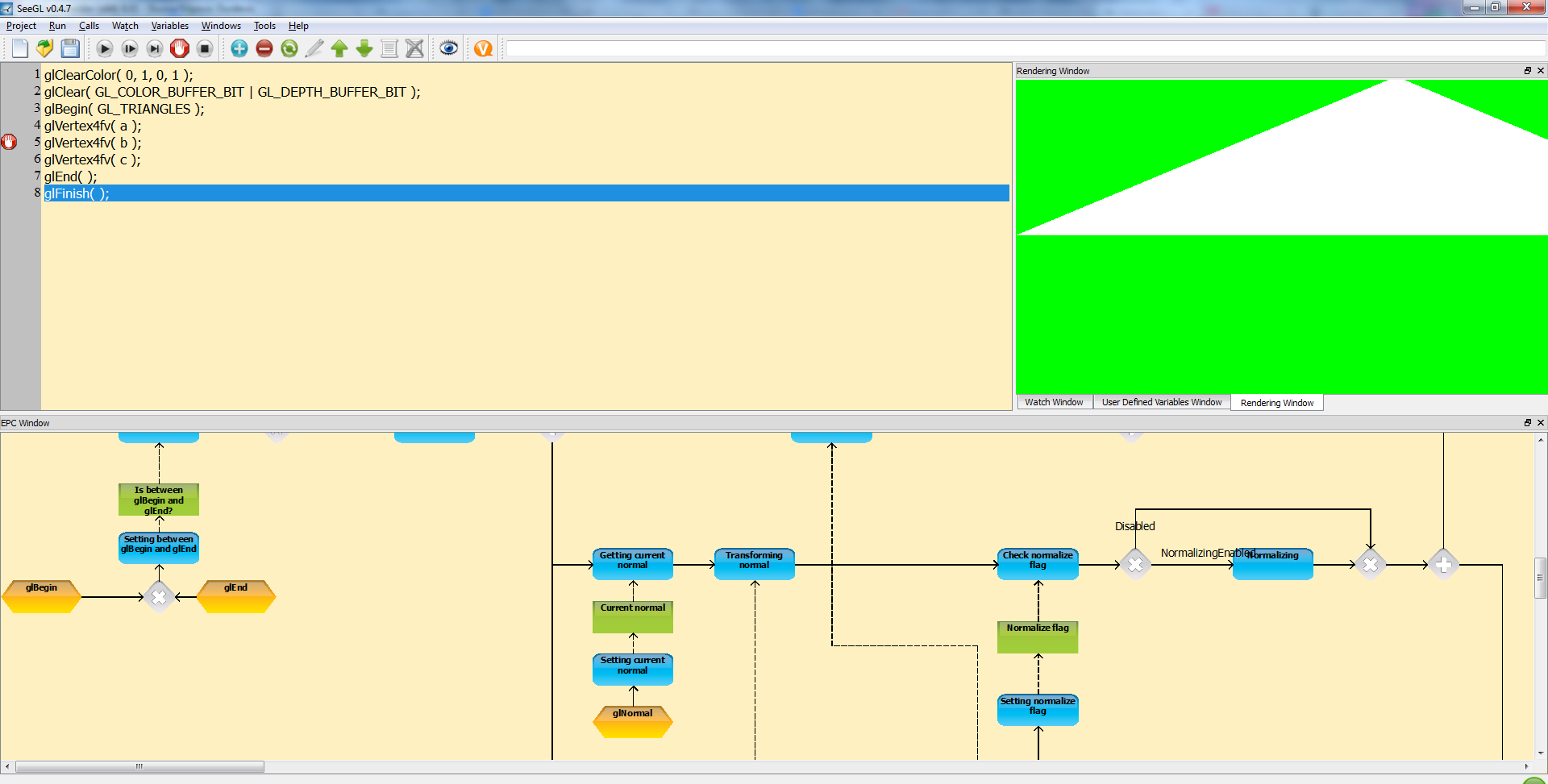The image size is (1548, 784).
Task: Click the Check normalize flag node
Action: click(1038, 563)
